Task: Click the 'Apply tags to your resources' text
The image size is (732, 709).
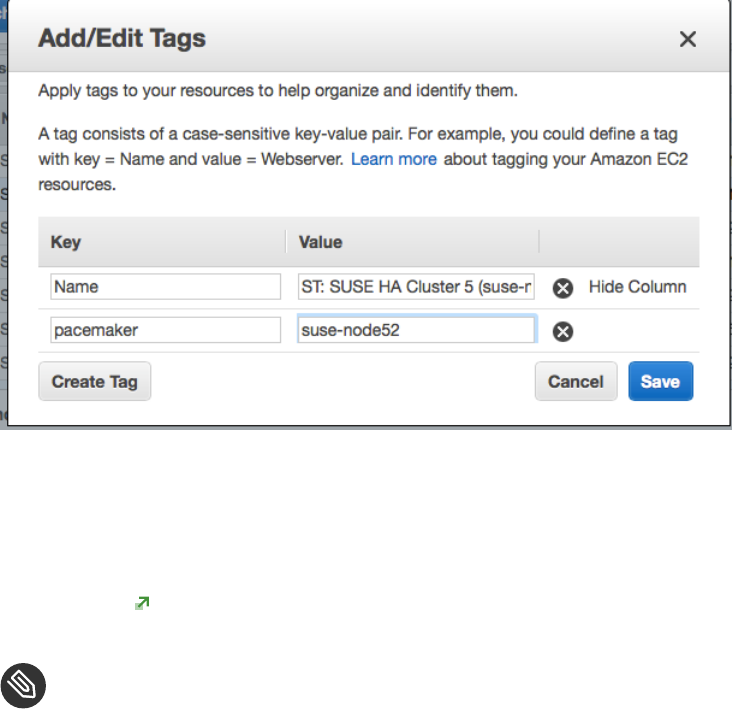Action: point(278,91)
